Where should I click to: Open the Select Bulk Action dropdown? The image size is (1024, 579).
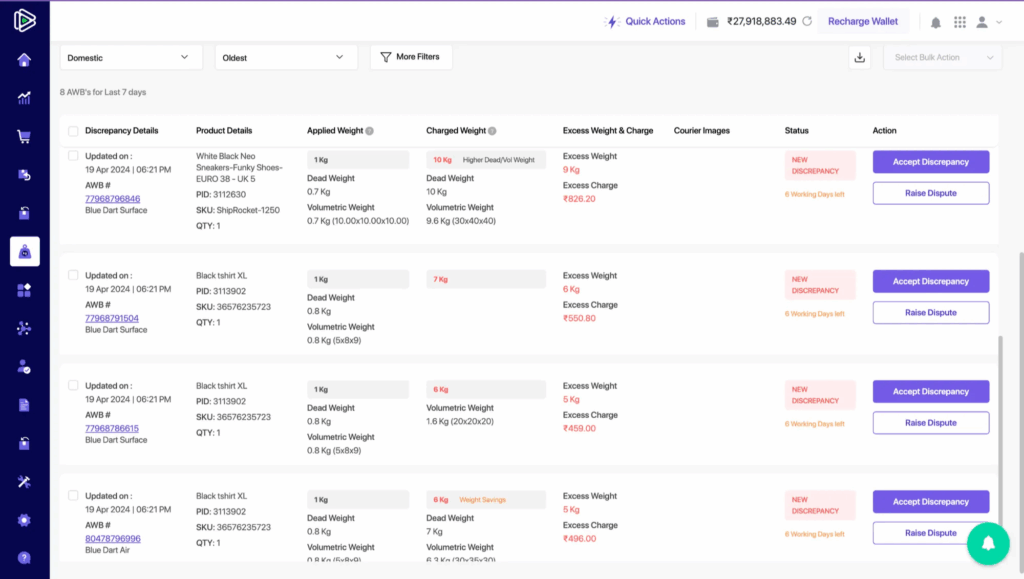click(942, 58)
